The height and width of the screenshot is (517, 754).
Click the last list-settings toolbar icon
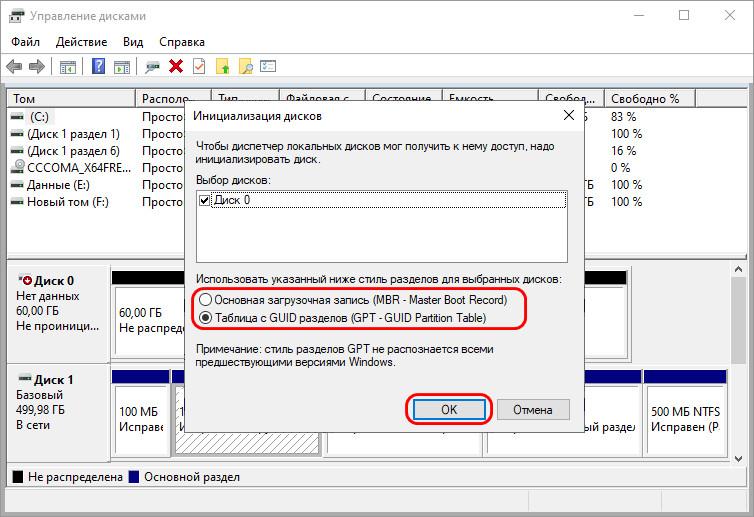coord(268,66)
